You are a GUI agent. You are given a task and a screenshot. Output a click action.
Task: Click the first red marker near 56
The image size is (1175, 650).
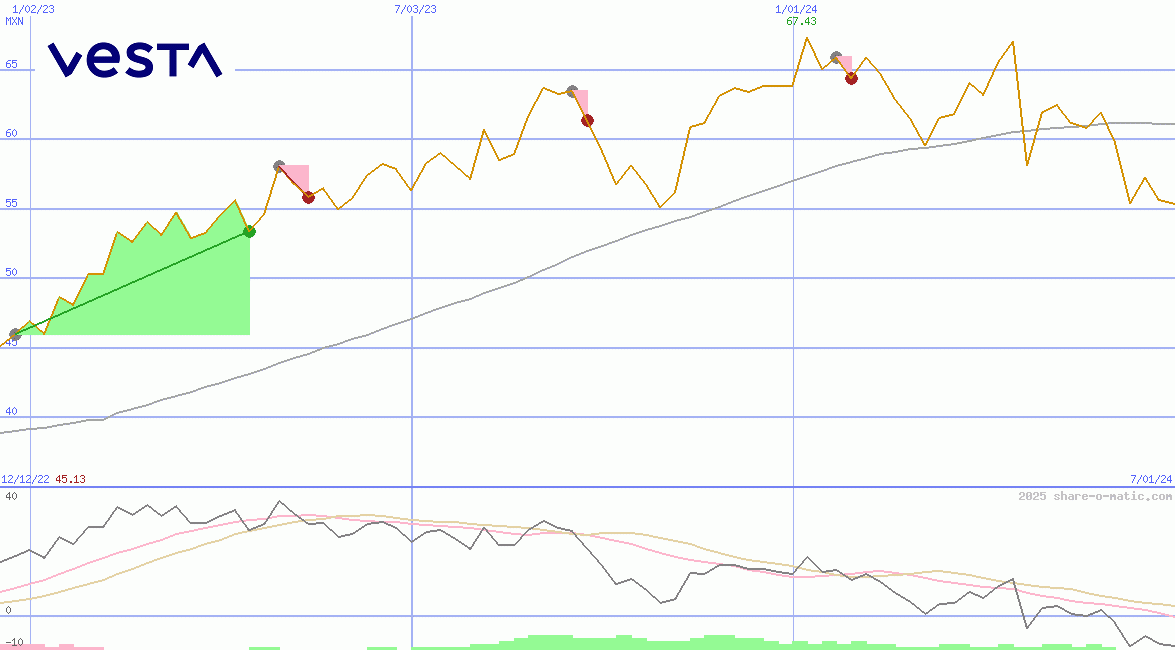308,197
